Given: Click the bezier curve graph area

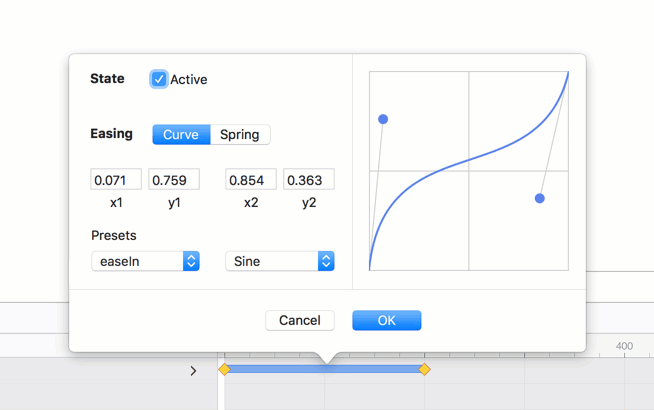Looking at the screenshot, I should [469, 171].
